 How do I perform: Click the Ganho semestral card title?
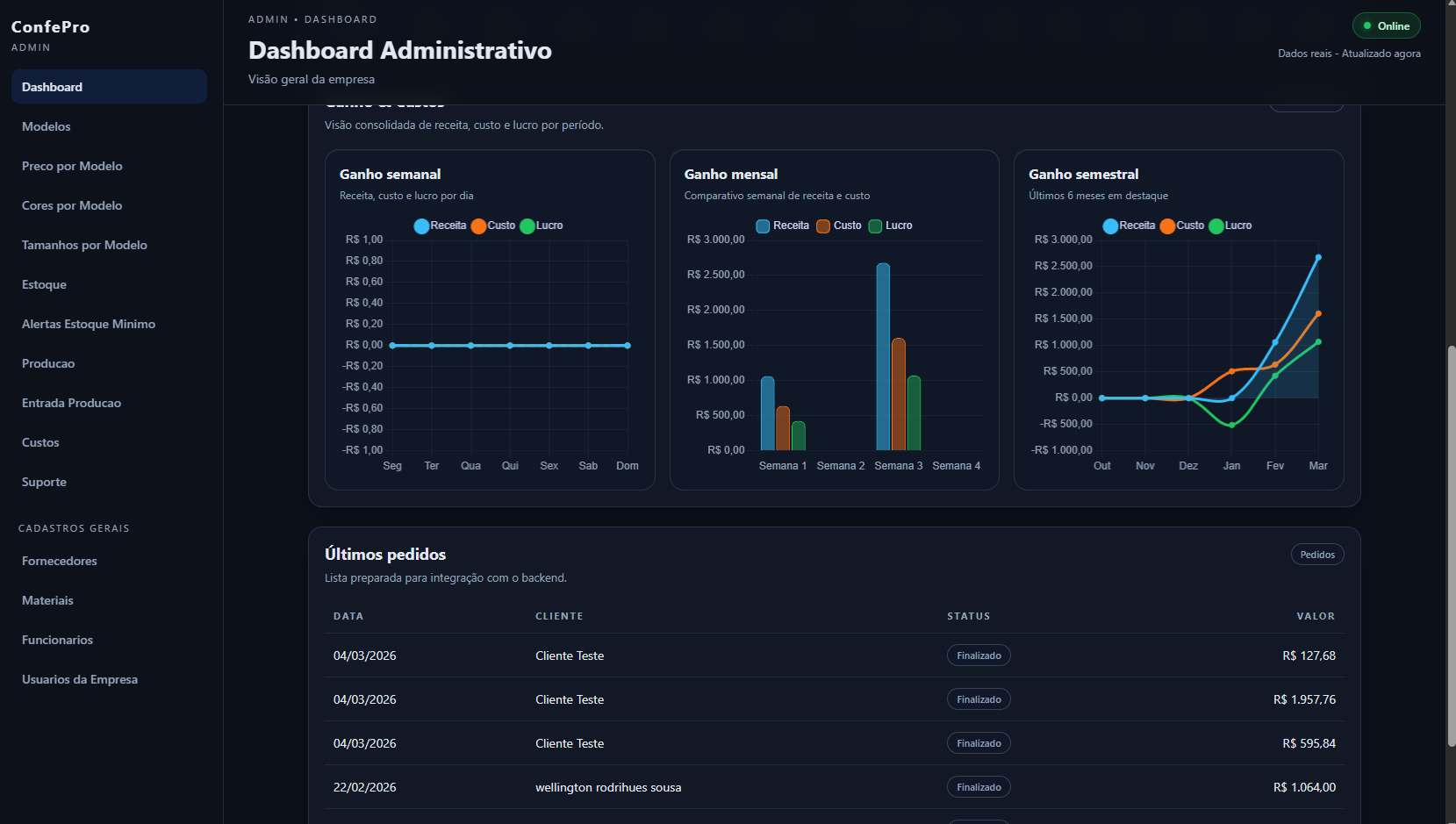pyautogui.click(x=1084, y=175)
